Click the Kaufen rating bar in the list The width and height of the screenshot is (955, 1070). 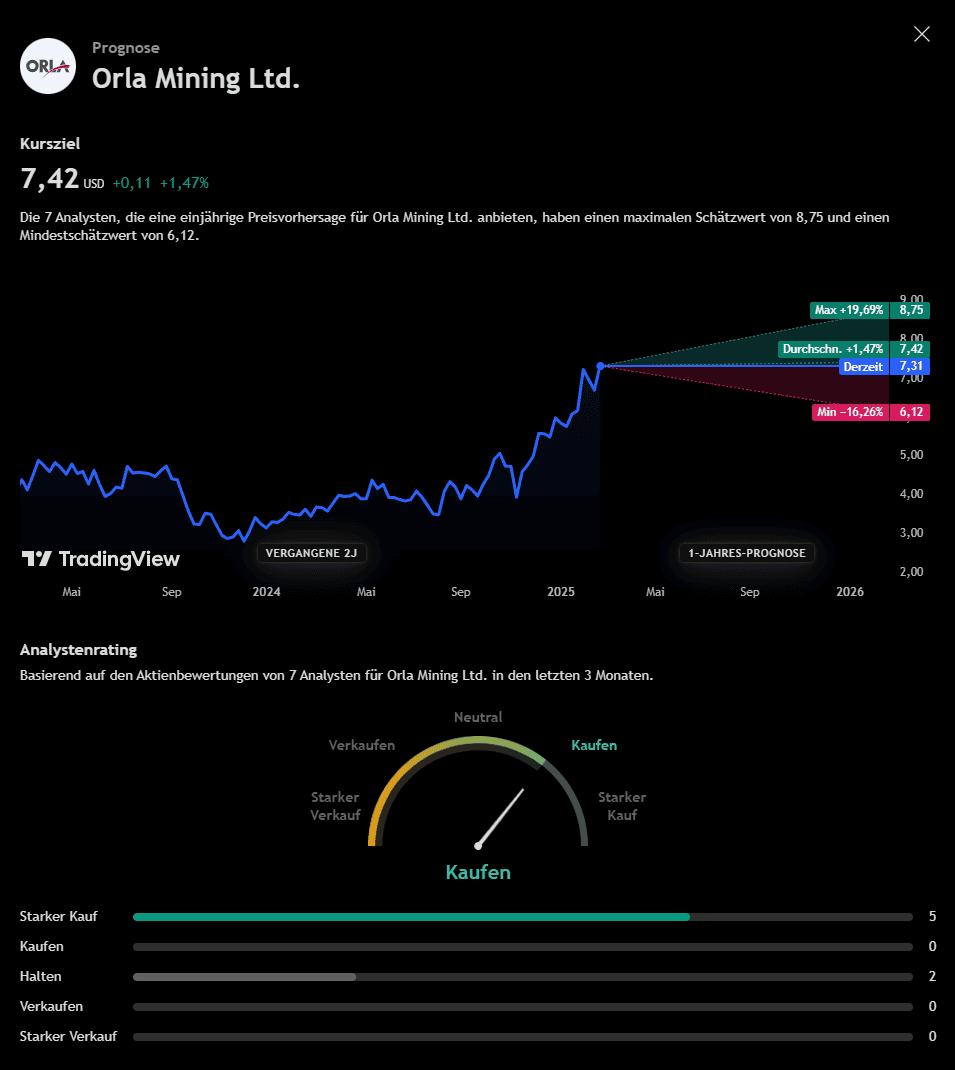[x=523, y=946]
